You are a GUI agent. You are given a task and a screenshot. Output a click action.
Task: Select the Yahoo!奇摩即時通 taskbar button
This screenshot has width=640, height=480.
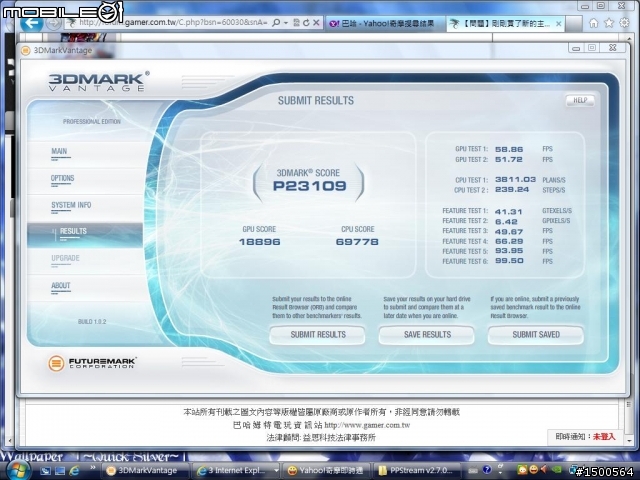coord(326,471)
